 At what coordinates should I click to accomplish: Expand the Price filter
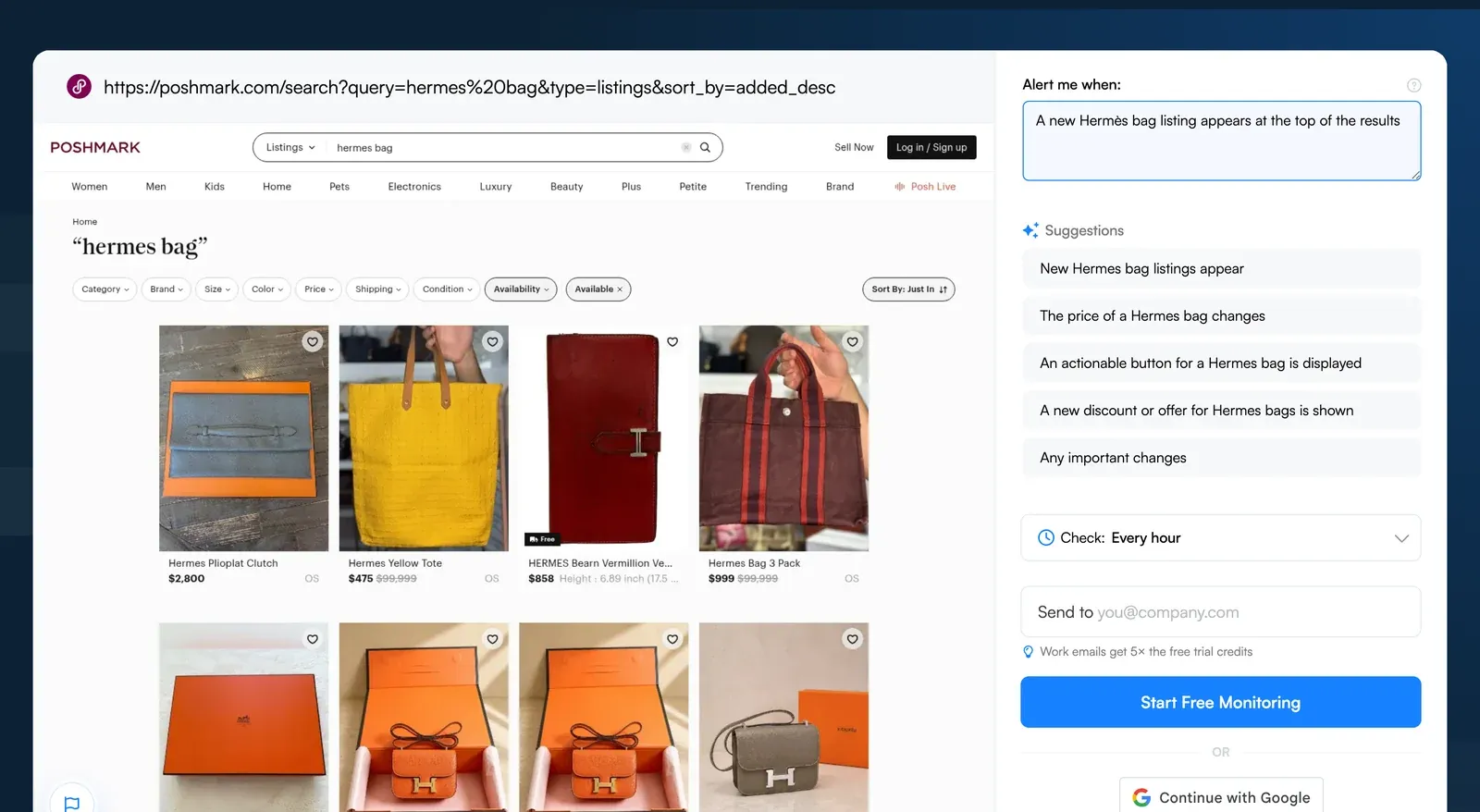[x=319, y=289]
